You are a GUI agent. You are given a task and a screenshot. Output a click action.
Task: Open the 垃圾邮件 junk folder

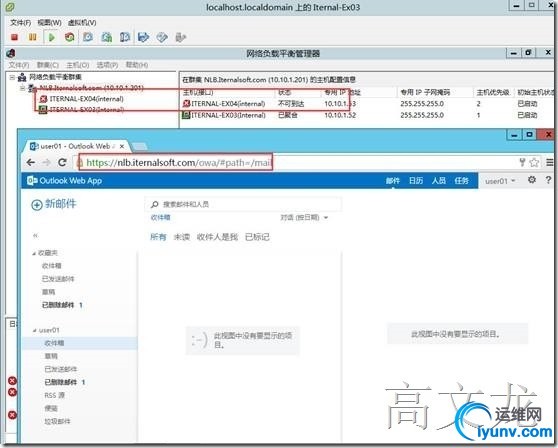coord(57,421)
